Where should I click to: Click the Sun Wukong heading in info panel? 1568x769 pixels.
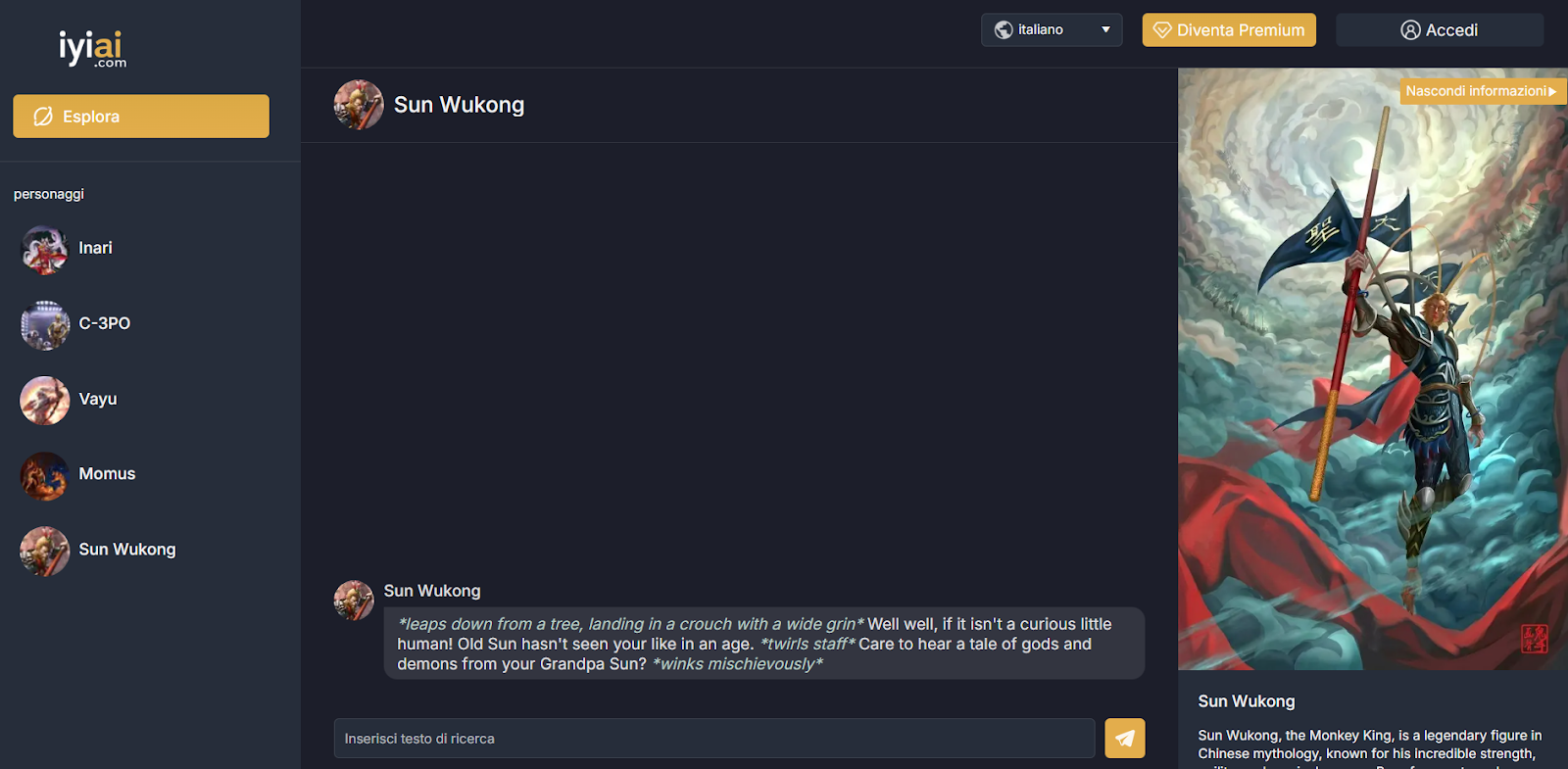pos(1247,701)
